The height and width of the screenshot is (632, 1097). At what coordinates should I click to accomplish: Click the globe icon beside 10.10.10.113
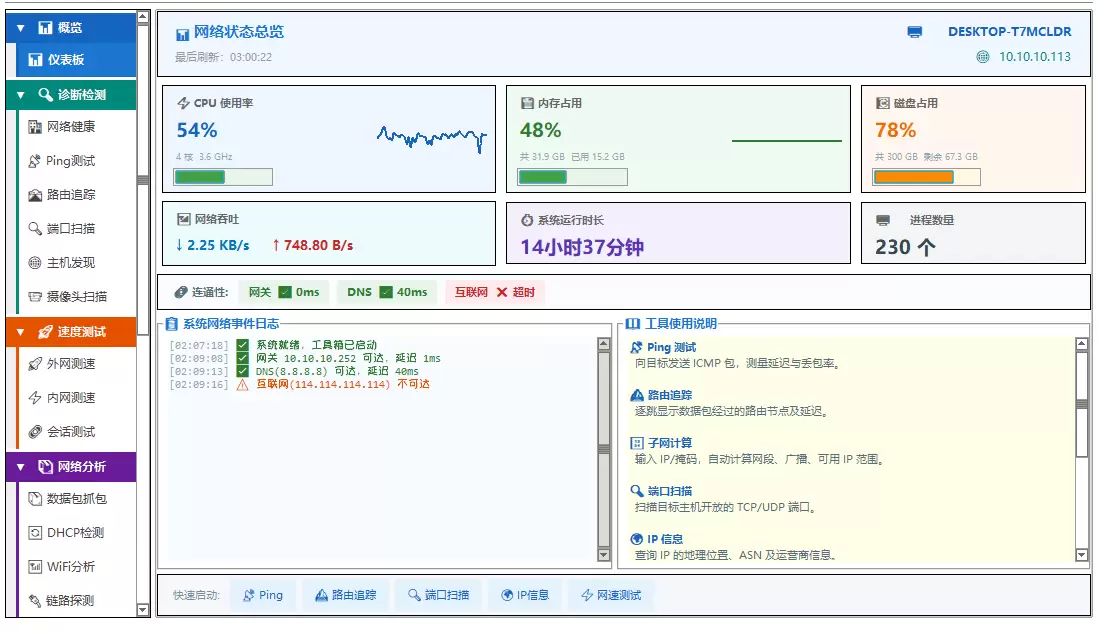tap(983, 57)
